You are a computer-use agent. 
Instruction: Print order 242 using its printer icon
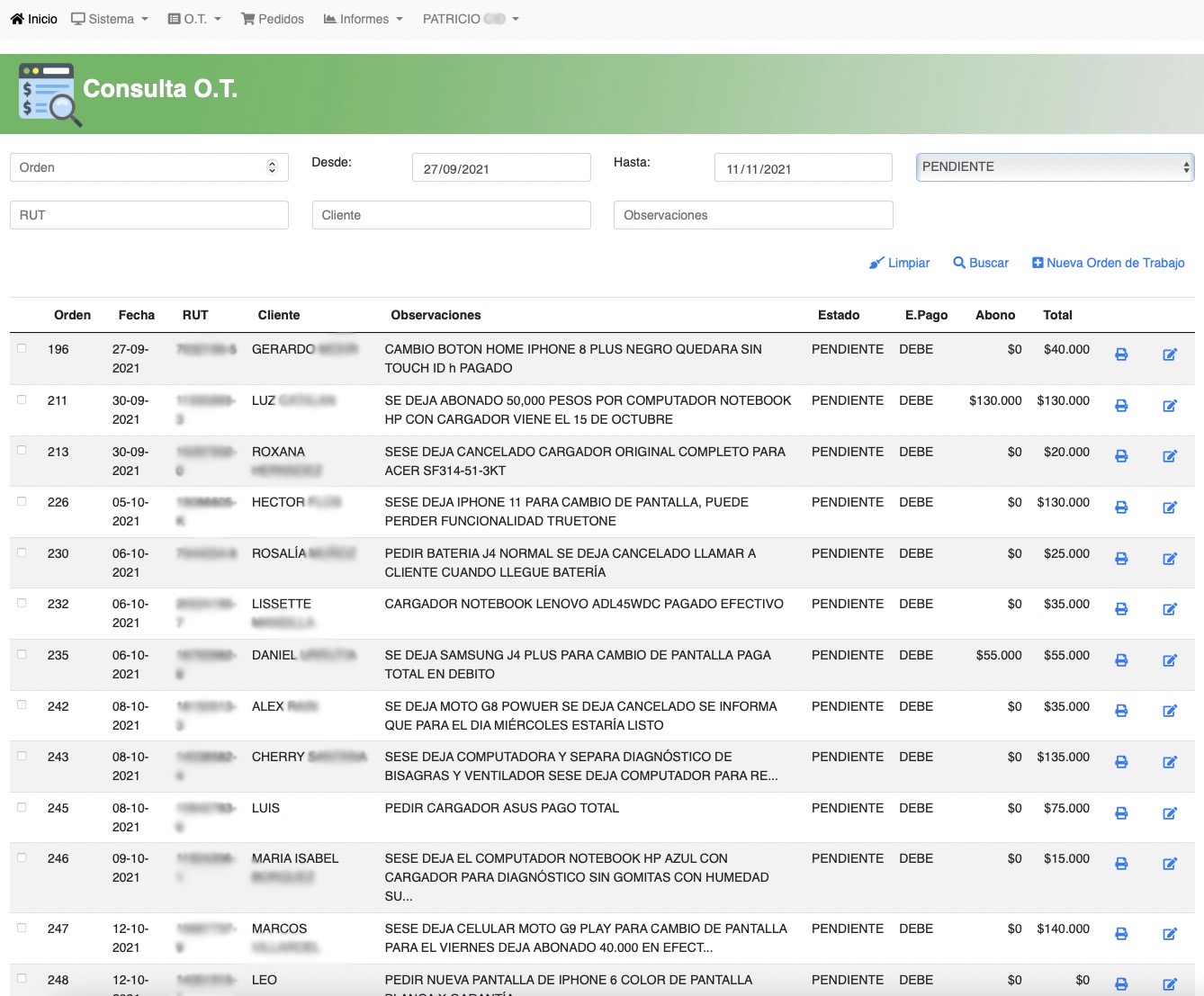coord(1121,711)
